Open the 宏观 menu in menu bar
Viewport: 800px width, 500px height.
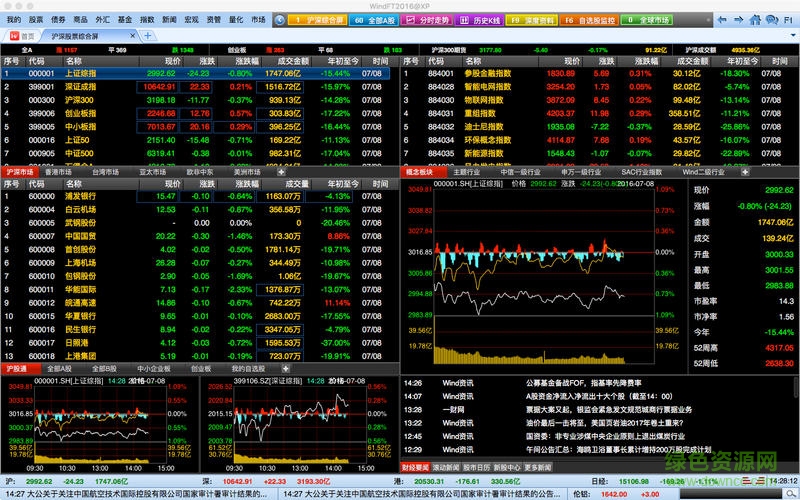(191, 19)
